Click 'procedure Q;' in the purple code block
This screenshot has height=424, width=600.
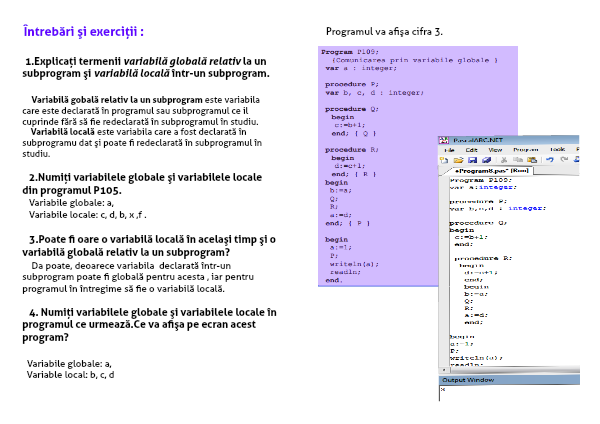352,109
